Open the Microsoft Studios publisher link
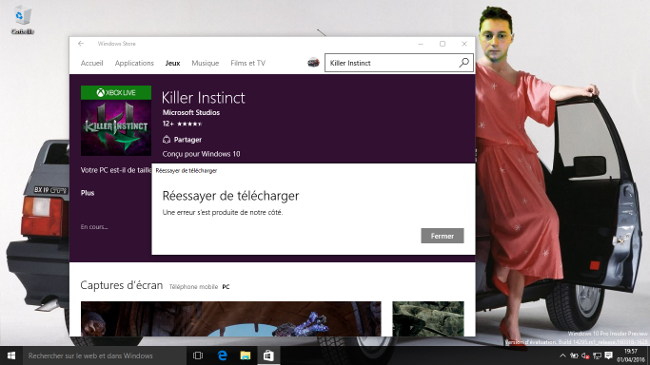 191,112
